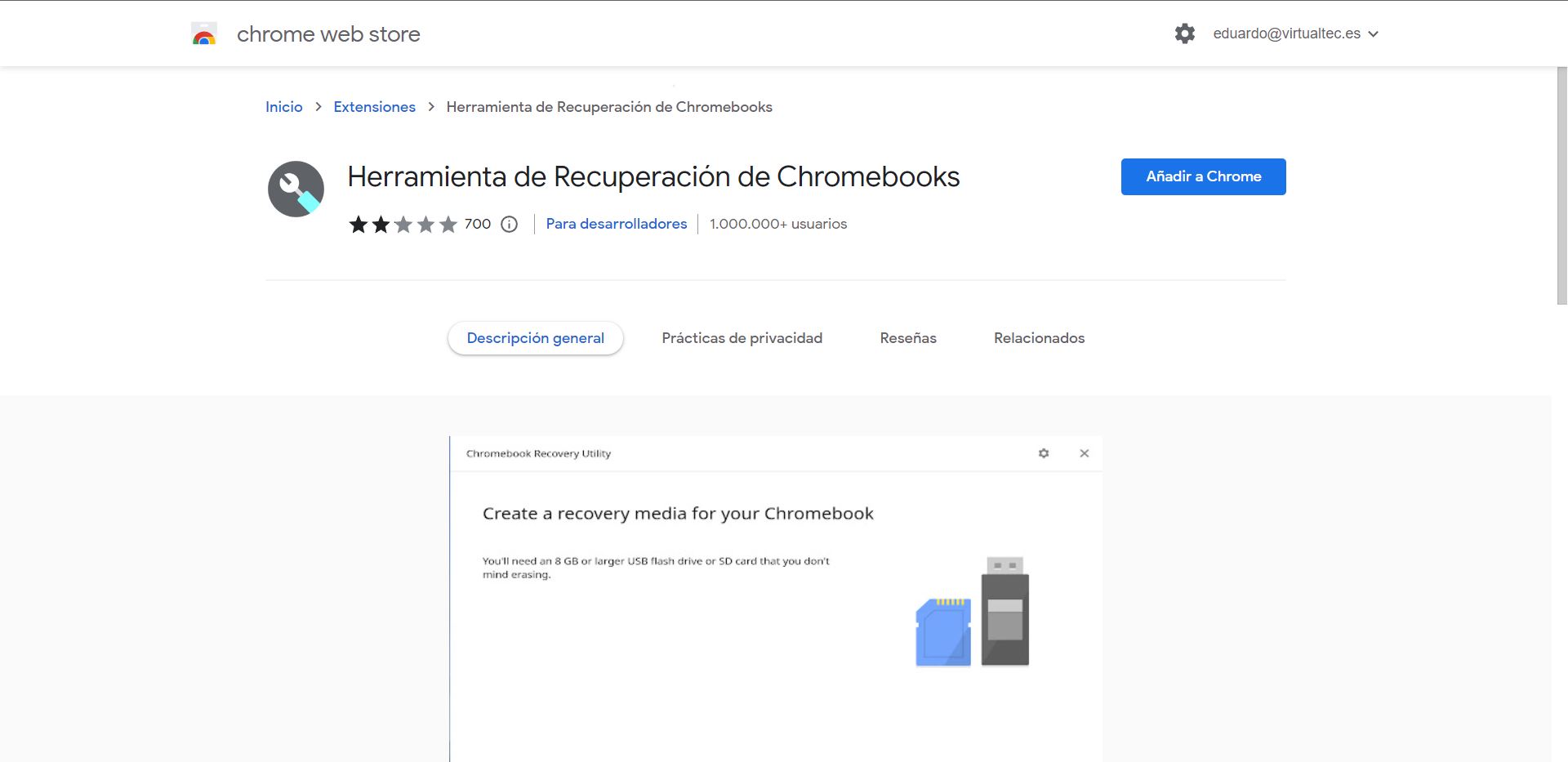Click the gear icon in the Recovery Utility preview
Screen dimensions: 1568x762
pyautogui.click(x=1044, y=453)
